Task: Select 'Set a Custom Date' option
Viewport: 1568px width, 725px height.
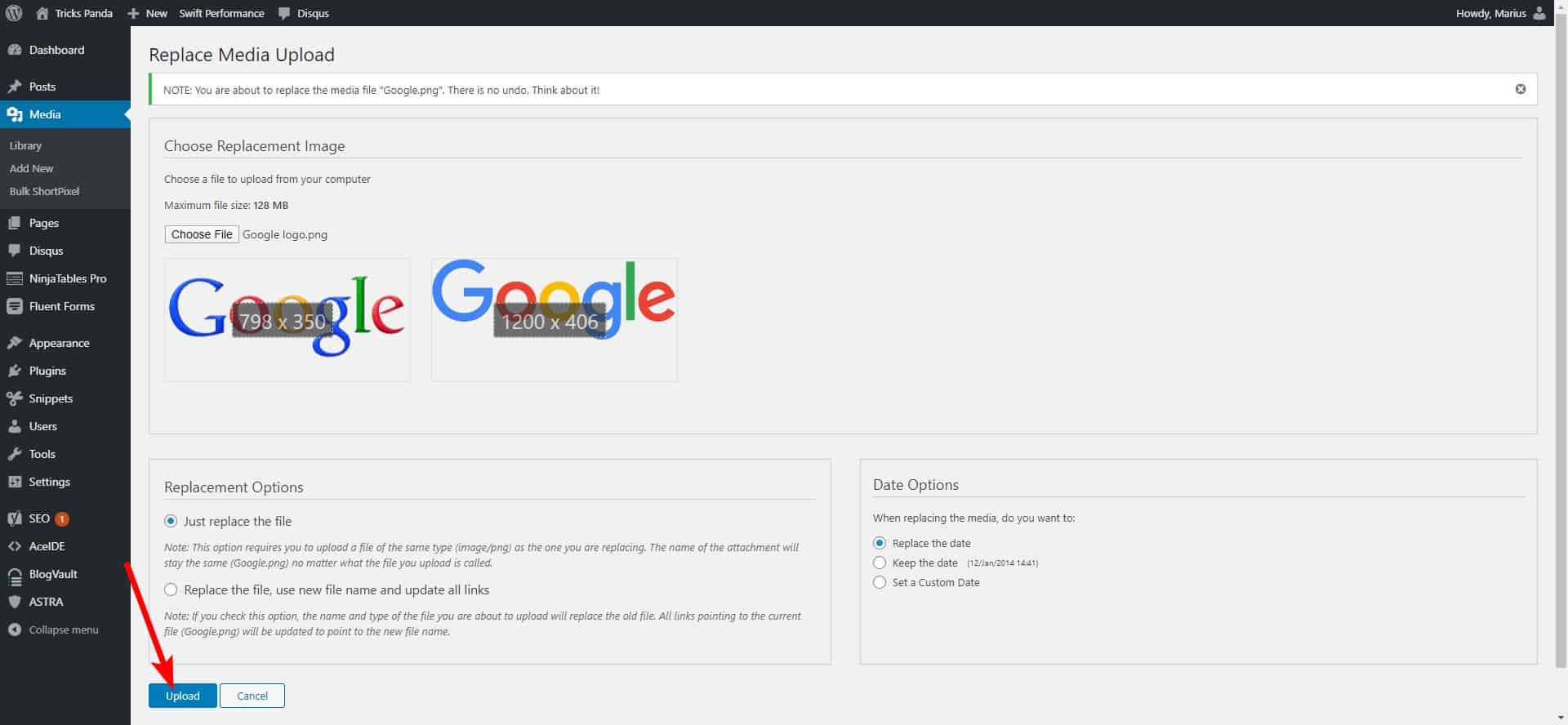Action: 880,582
